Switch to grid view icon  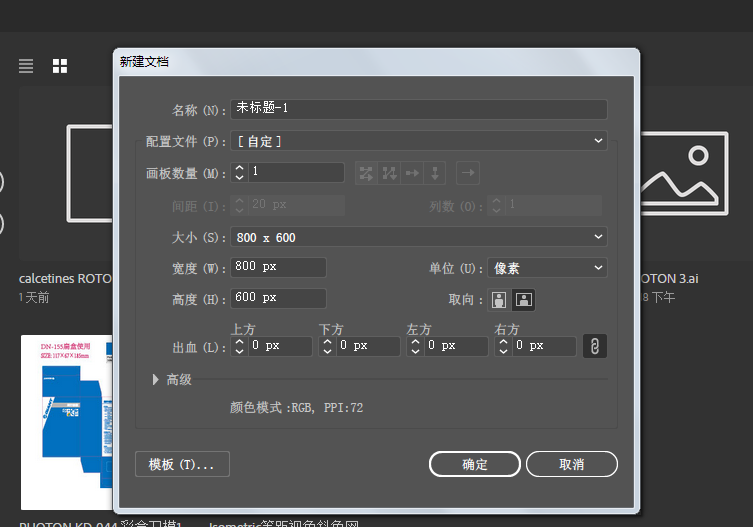[60, 66]
